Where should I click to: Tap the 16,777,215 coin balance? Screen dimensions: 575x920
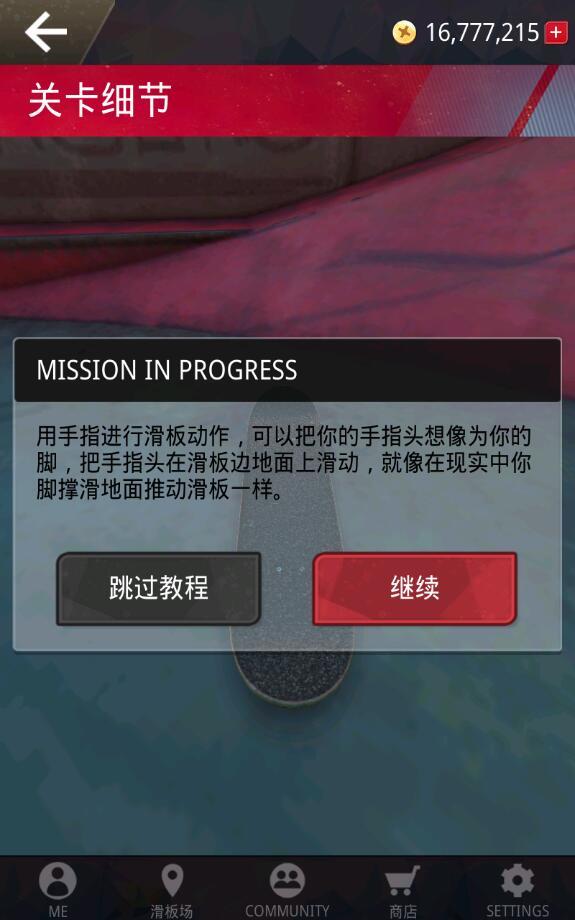pos(482,33)
